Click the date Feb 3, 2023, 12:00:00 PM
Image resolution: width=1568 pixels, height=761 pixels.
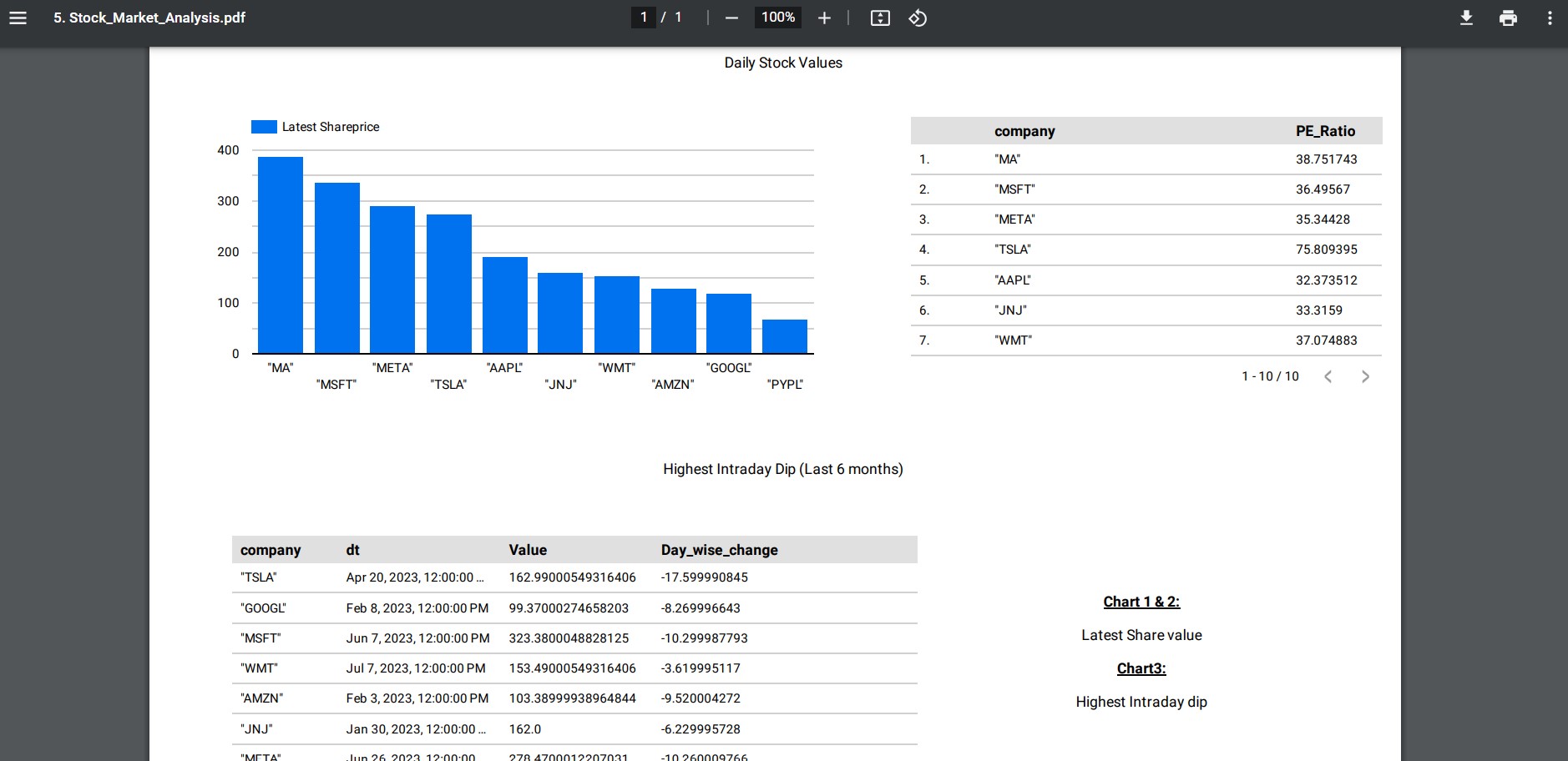tap(417, 698)
